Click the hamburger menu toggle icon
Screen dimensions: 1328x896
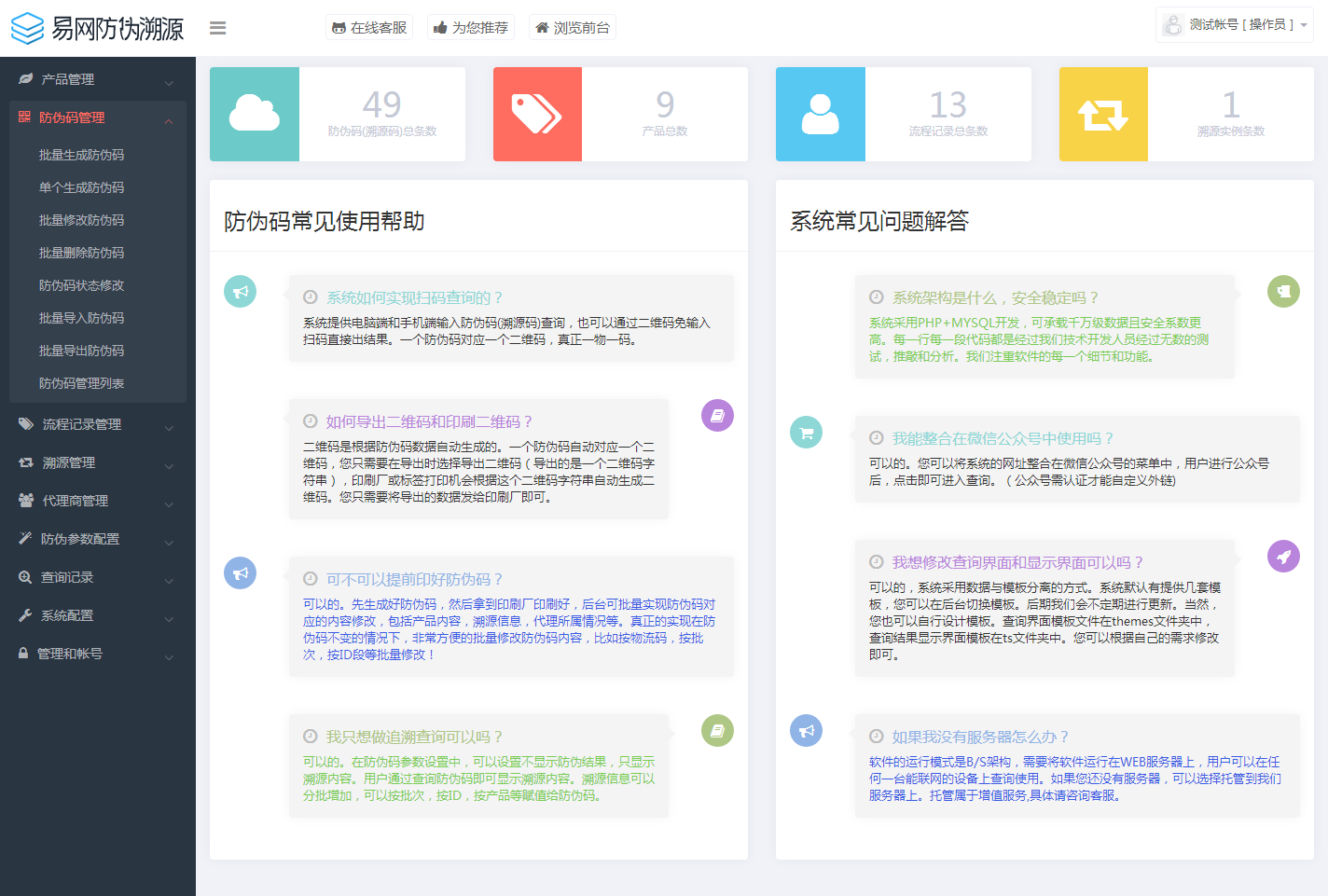click(x=217, y=28)
